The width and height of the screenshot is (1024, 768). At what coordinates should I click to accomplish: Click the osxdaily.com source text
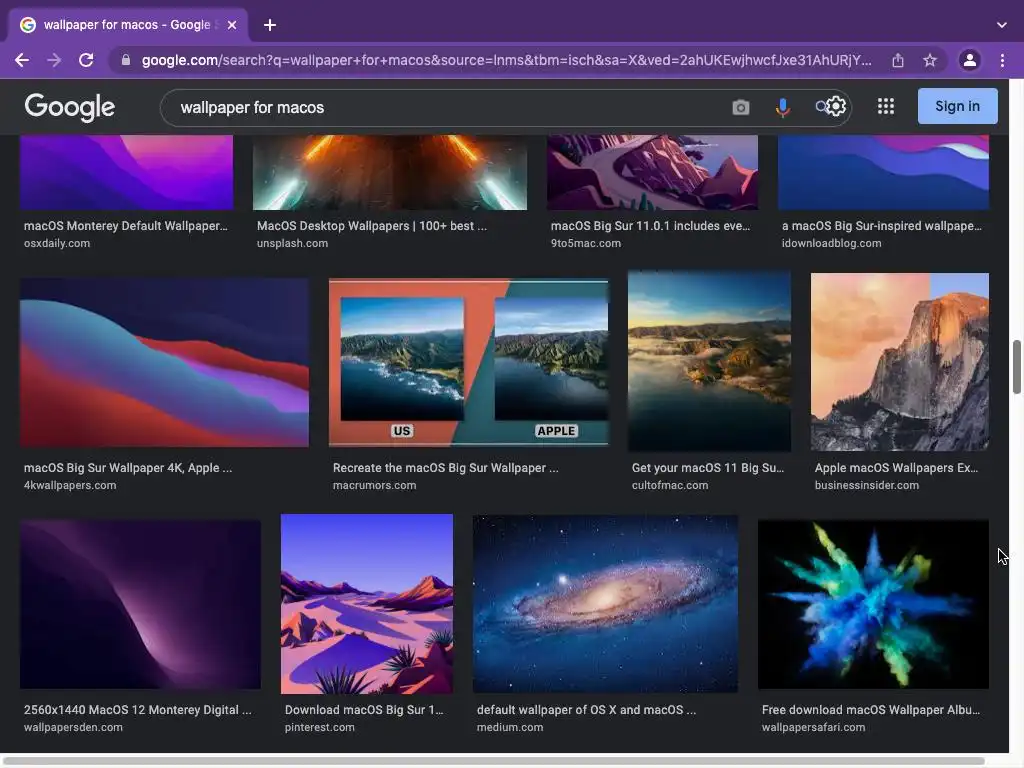click(x=57, y=244)
